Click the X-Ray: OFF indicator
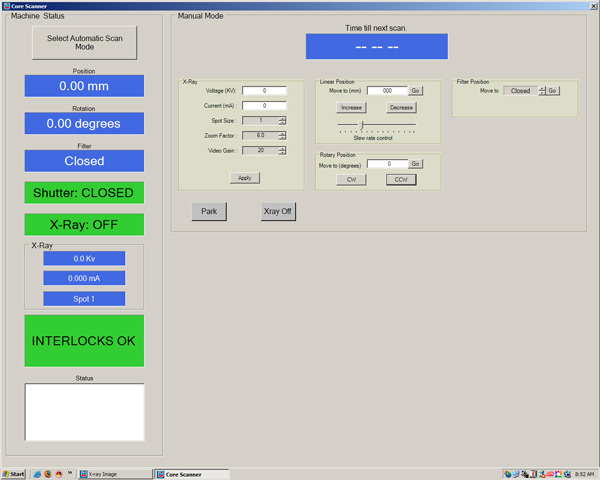Screen dimensions: 600x480 coord(84,224)
